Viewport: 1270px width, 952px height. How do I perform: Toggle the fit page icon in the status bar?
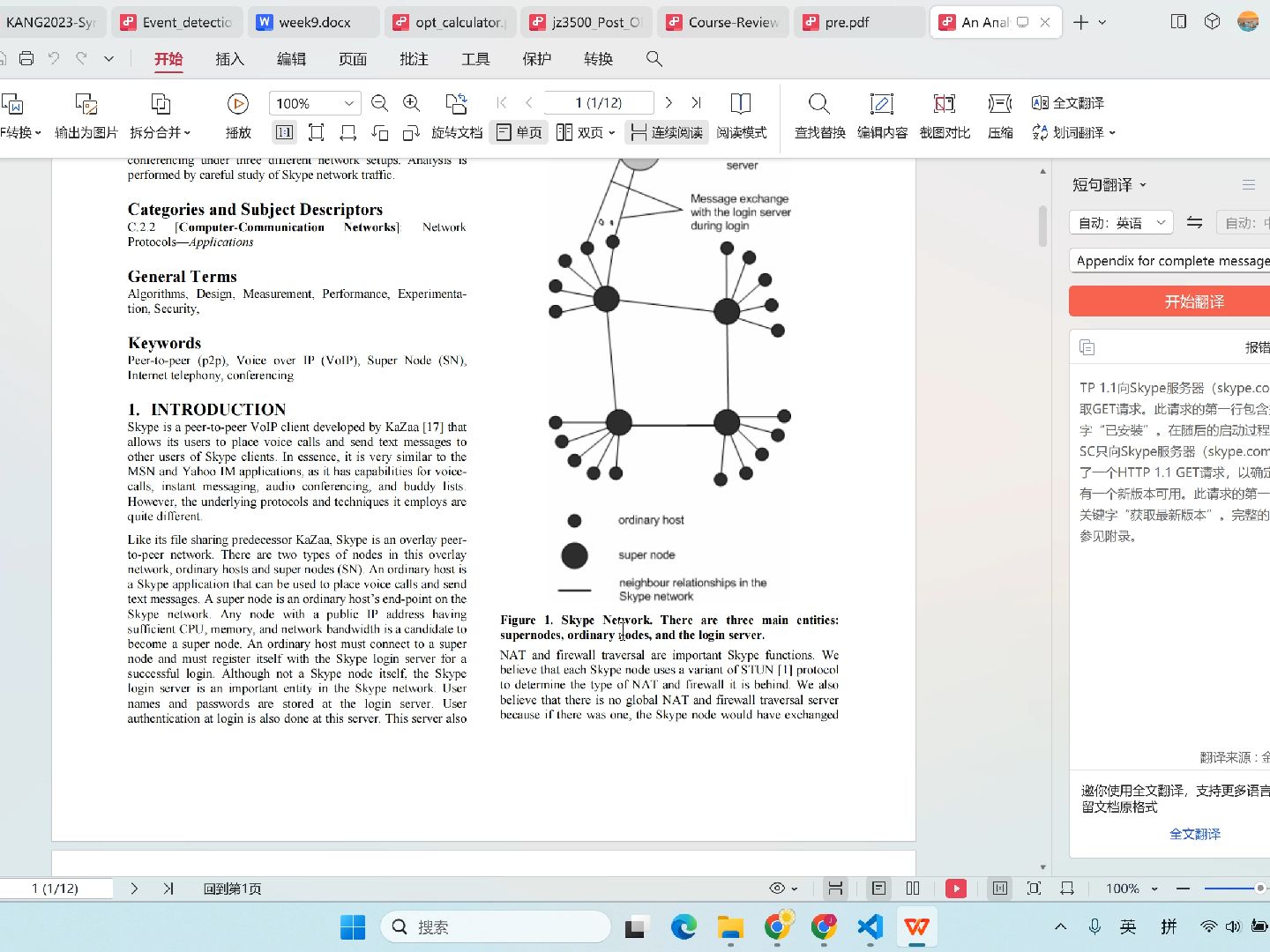click(1034, 889)
